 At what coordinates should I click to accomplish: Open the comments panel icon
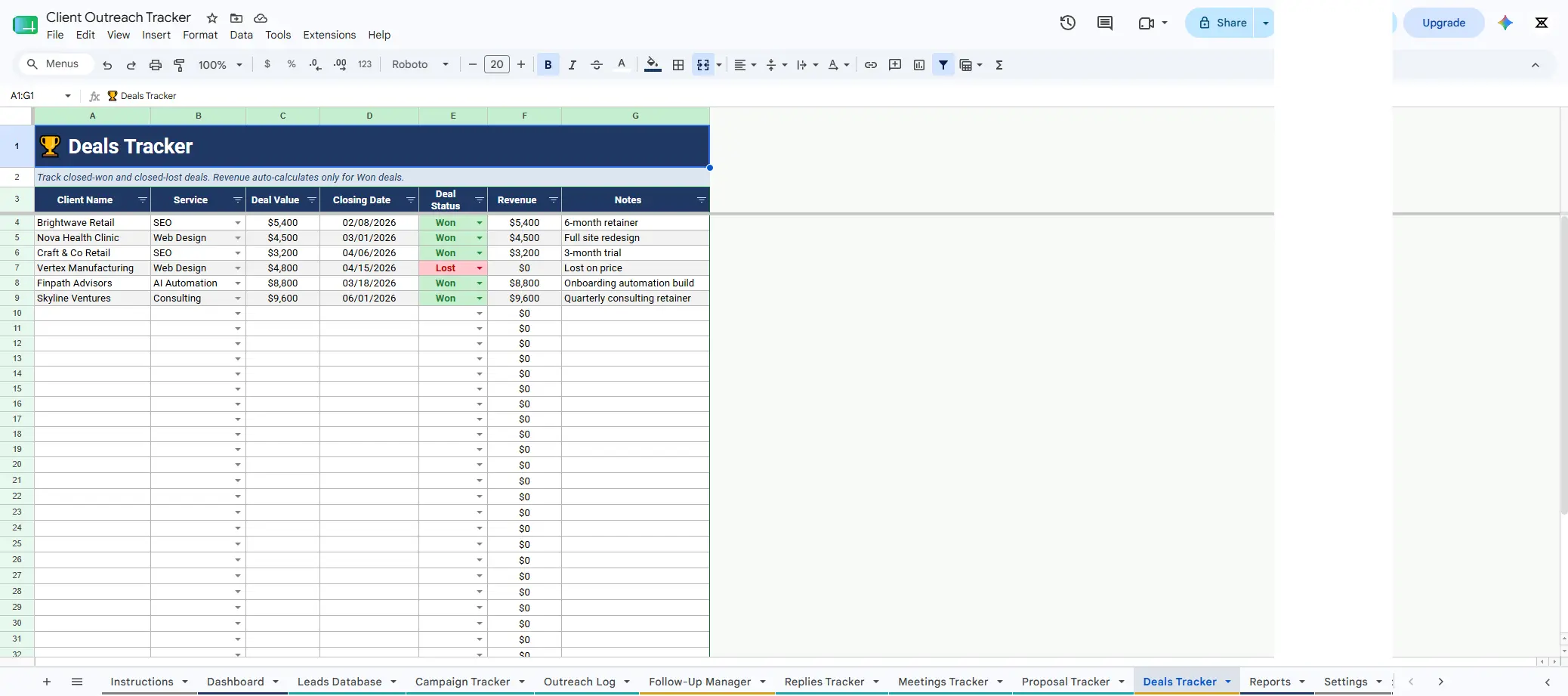tap(1105, 23)
